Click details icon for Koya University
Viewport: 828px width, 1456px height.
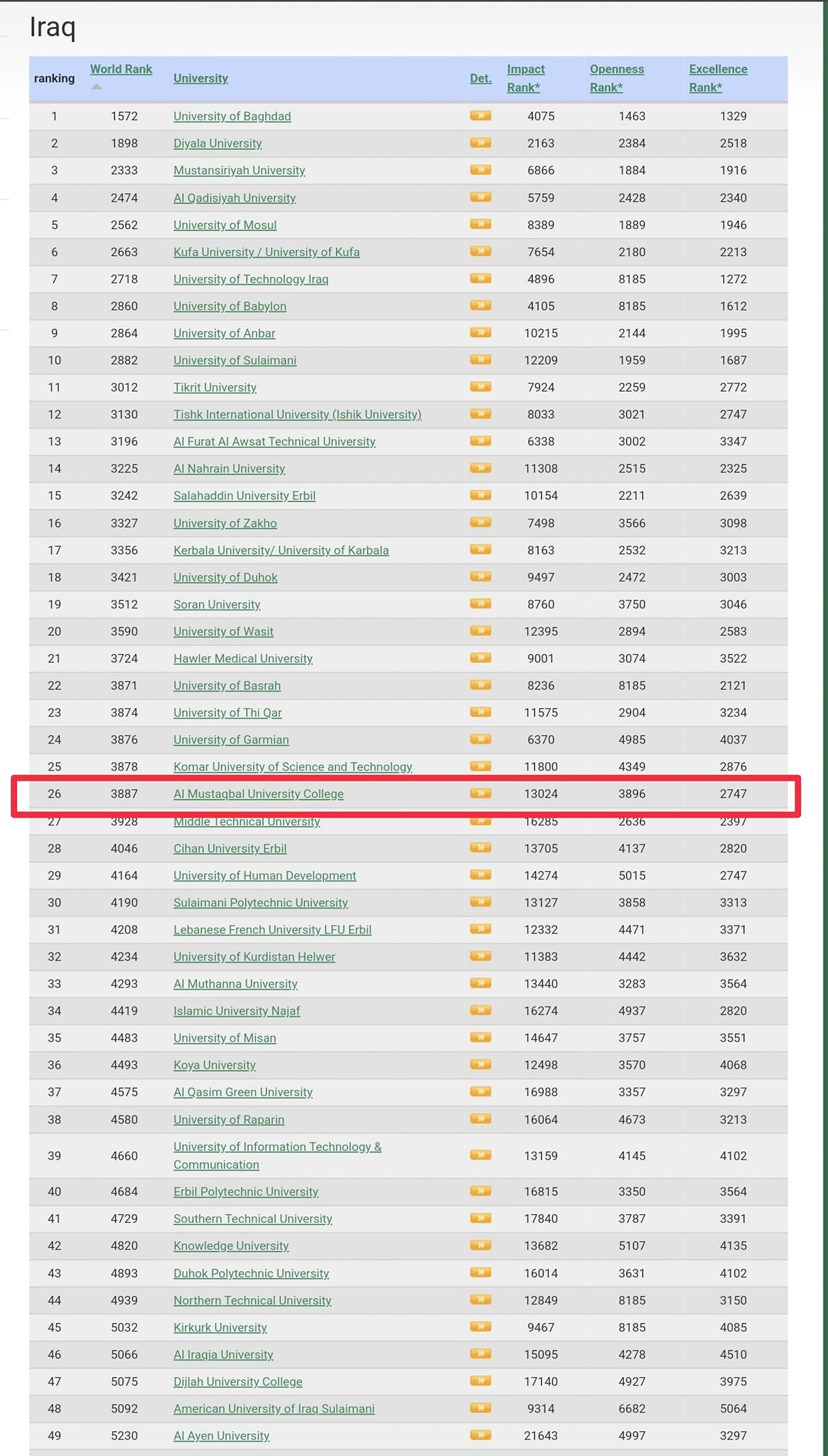[480, 1064]
